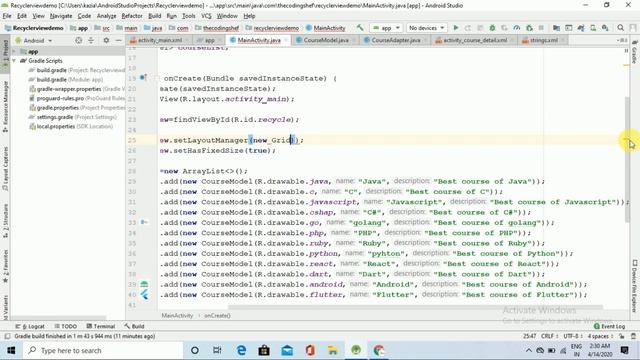The height and width of the screenshot is (360, 640).
Task: Open the Resource Manager side tab
Action: point(5,106)
